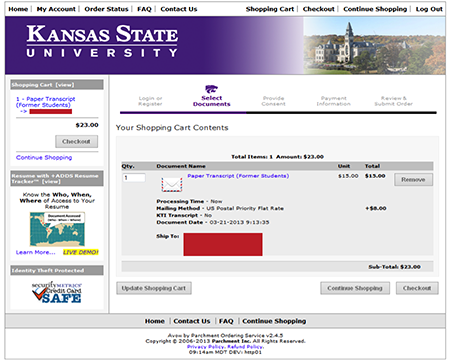Click the envelope icon beside Paper Transcript
This screenshot has height=363, width=450.
click(172, 184)
